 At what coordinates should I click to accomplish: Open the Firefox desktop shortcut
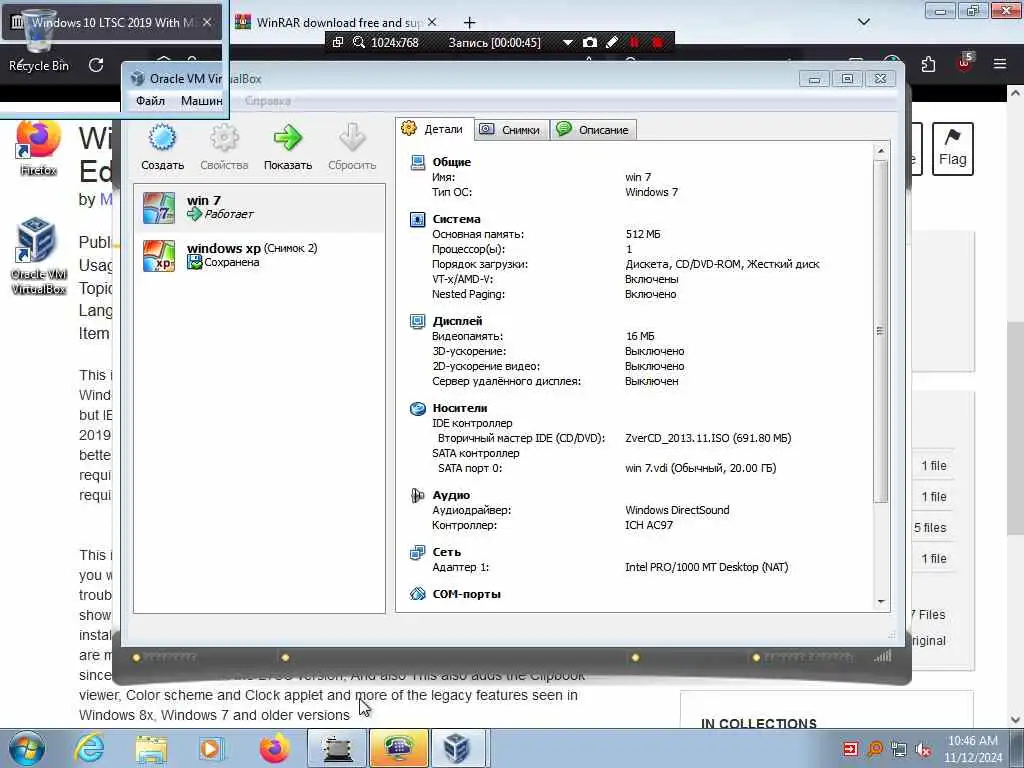38,148
